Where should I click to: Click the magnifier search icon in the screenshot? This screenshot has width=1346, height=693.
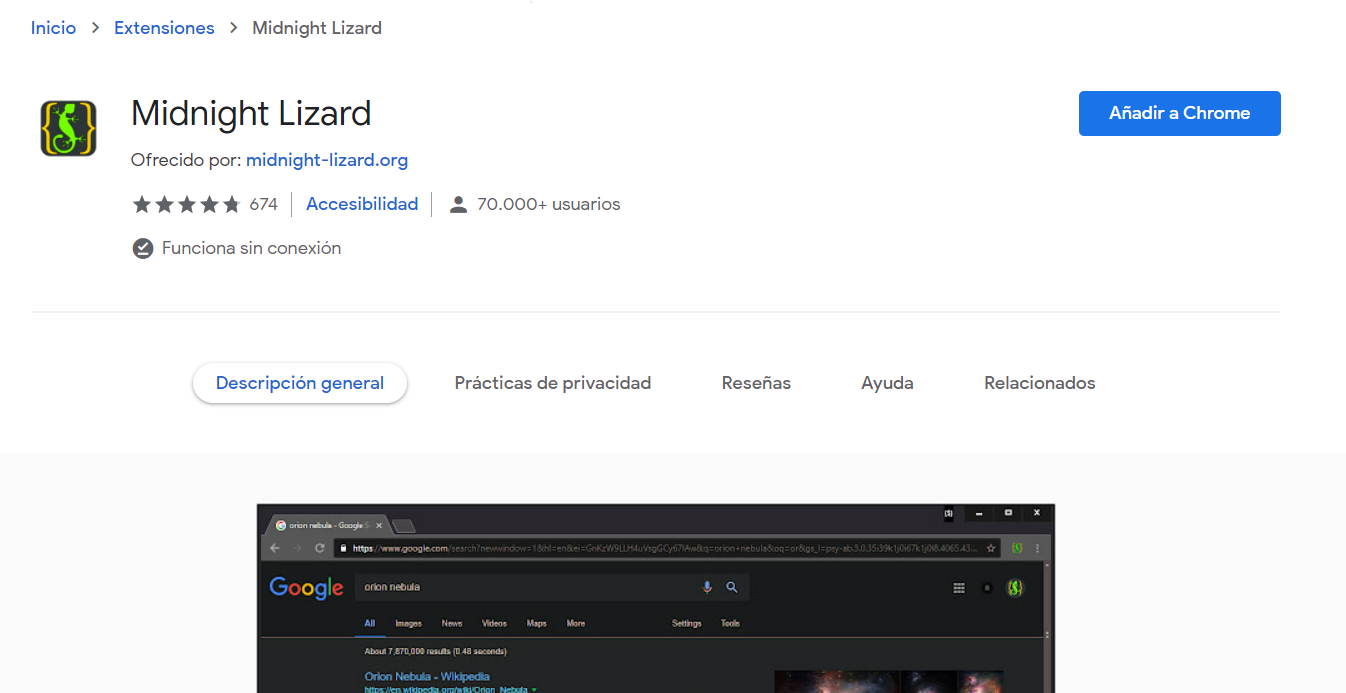point(731,588)
